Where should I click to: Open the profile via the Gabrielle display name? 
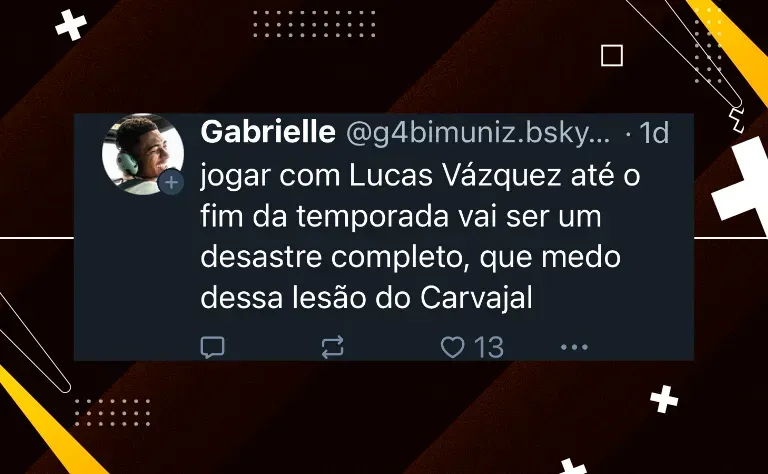(x=268, y=132)
